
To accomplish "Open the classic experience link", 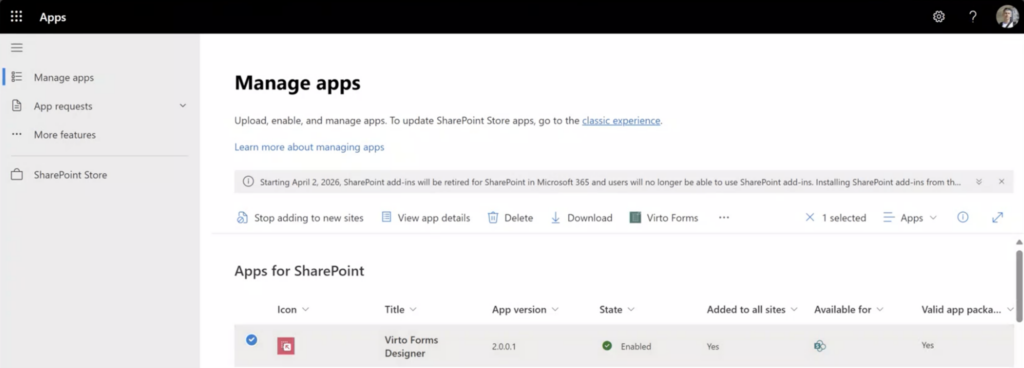I will point(621,120).
